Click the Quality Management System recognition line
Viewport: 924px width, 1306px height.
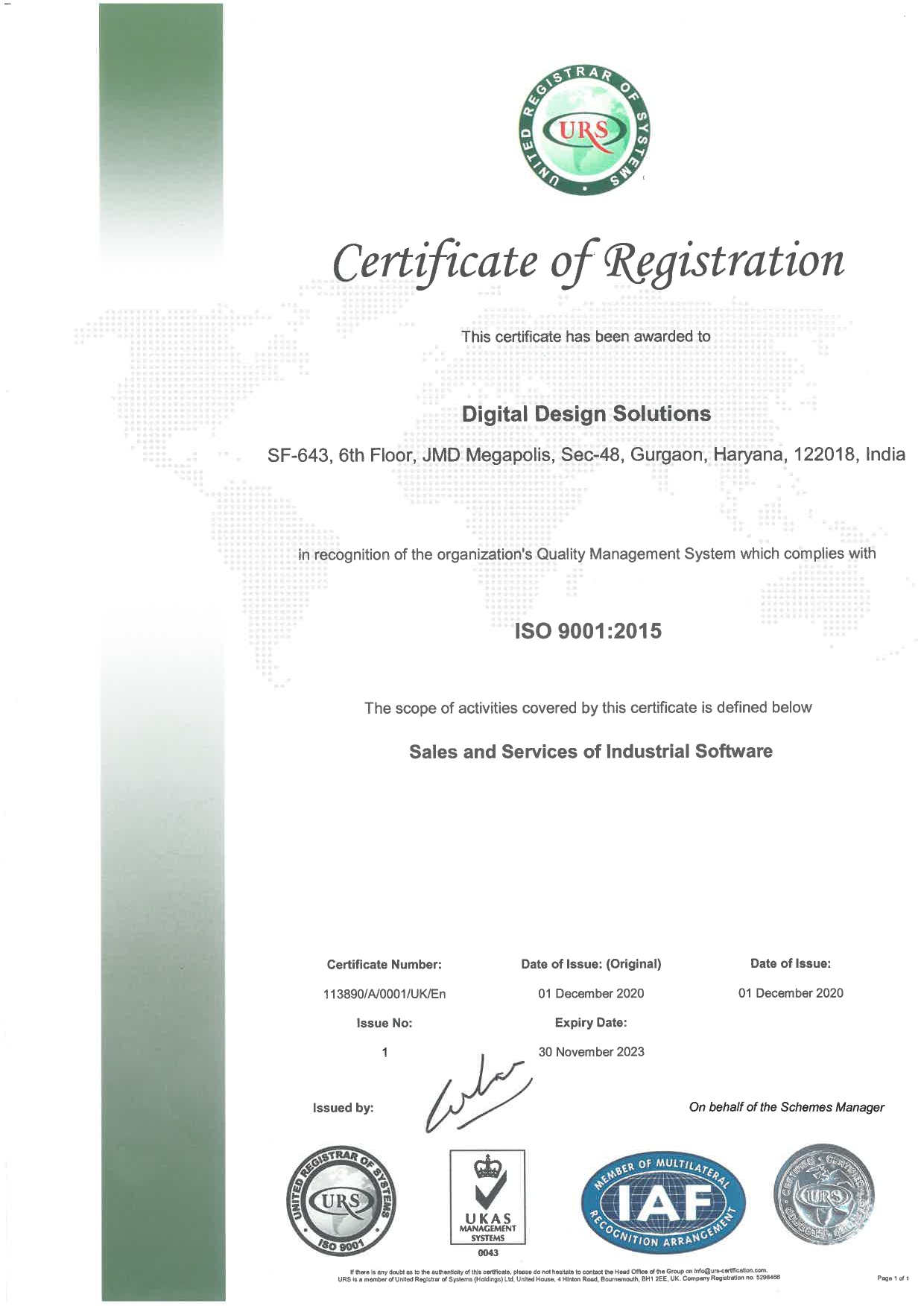tap(587, 554)
